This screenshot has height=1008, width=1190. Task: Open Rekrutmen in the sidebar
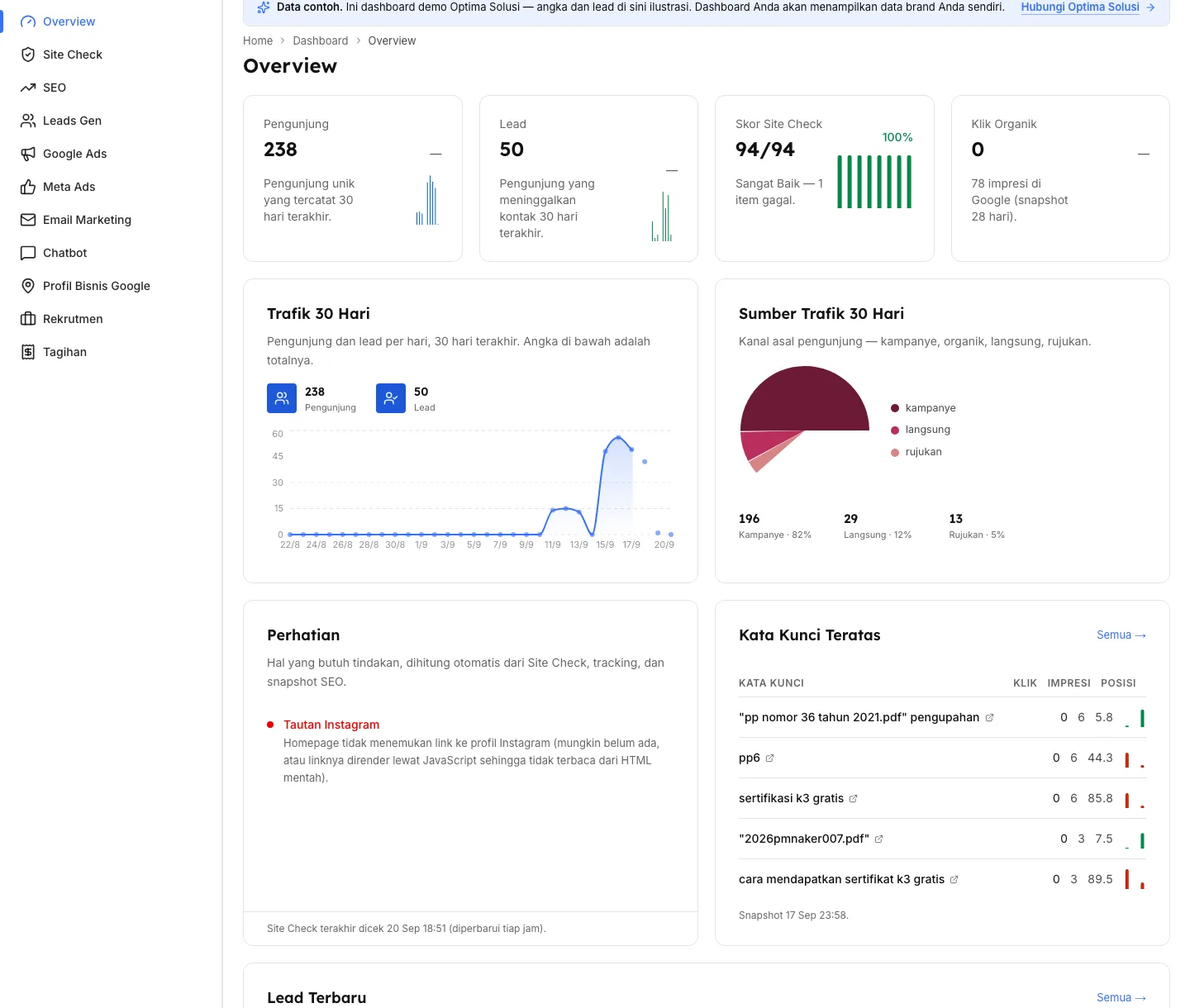pyautogui.click(x=111, y=319)
